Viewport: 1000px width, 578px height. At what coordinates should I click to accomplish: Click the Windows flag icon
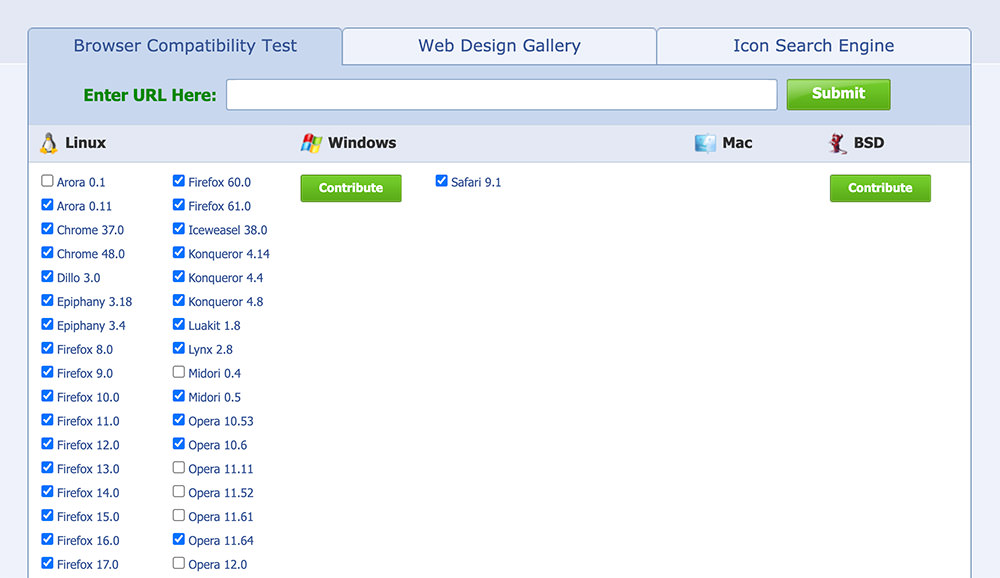click(311, 143)
